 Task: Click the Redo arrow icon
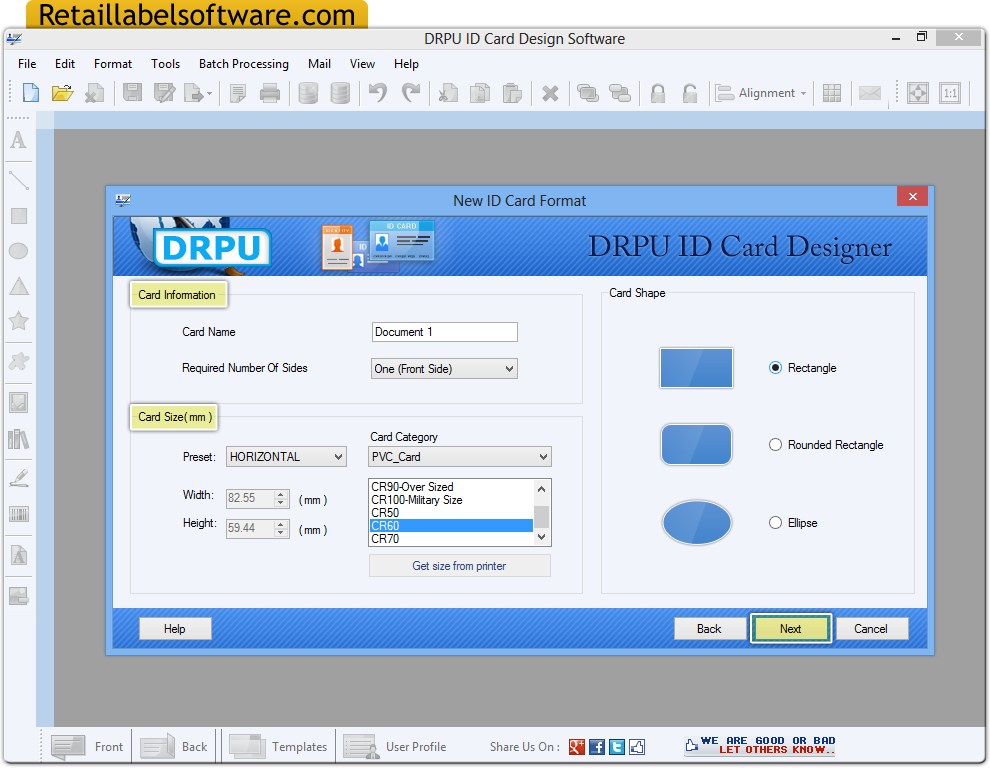410,93
